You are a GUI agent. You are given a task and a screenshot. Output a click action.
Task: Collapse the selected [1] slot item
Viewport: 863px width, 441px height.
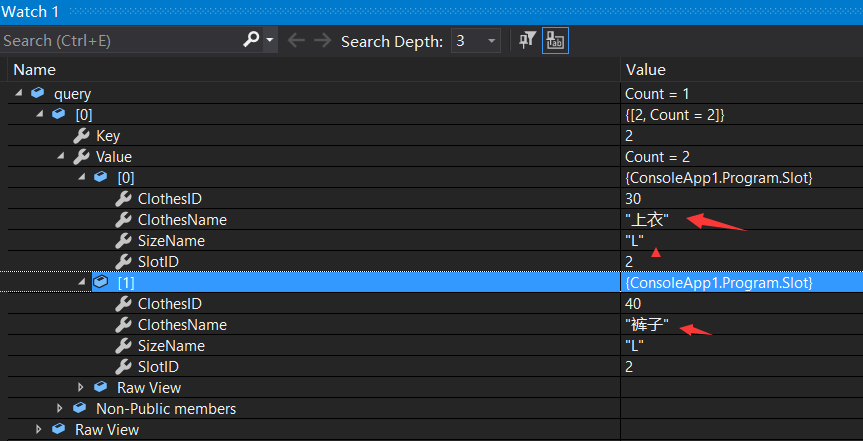point(81,283)
